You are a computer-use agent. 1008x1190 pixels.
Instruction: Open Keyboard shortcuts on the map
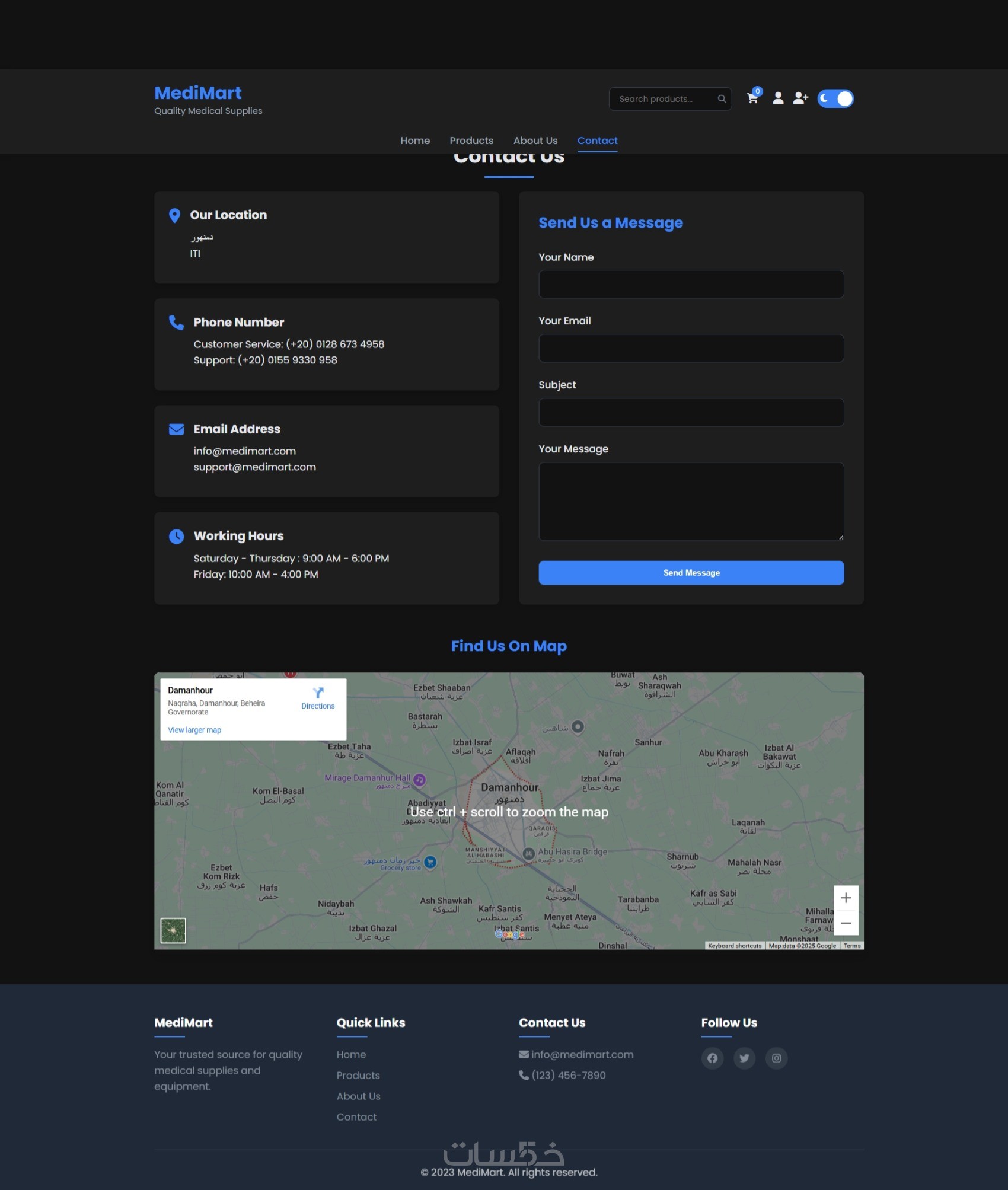[x=735, y=946]
